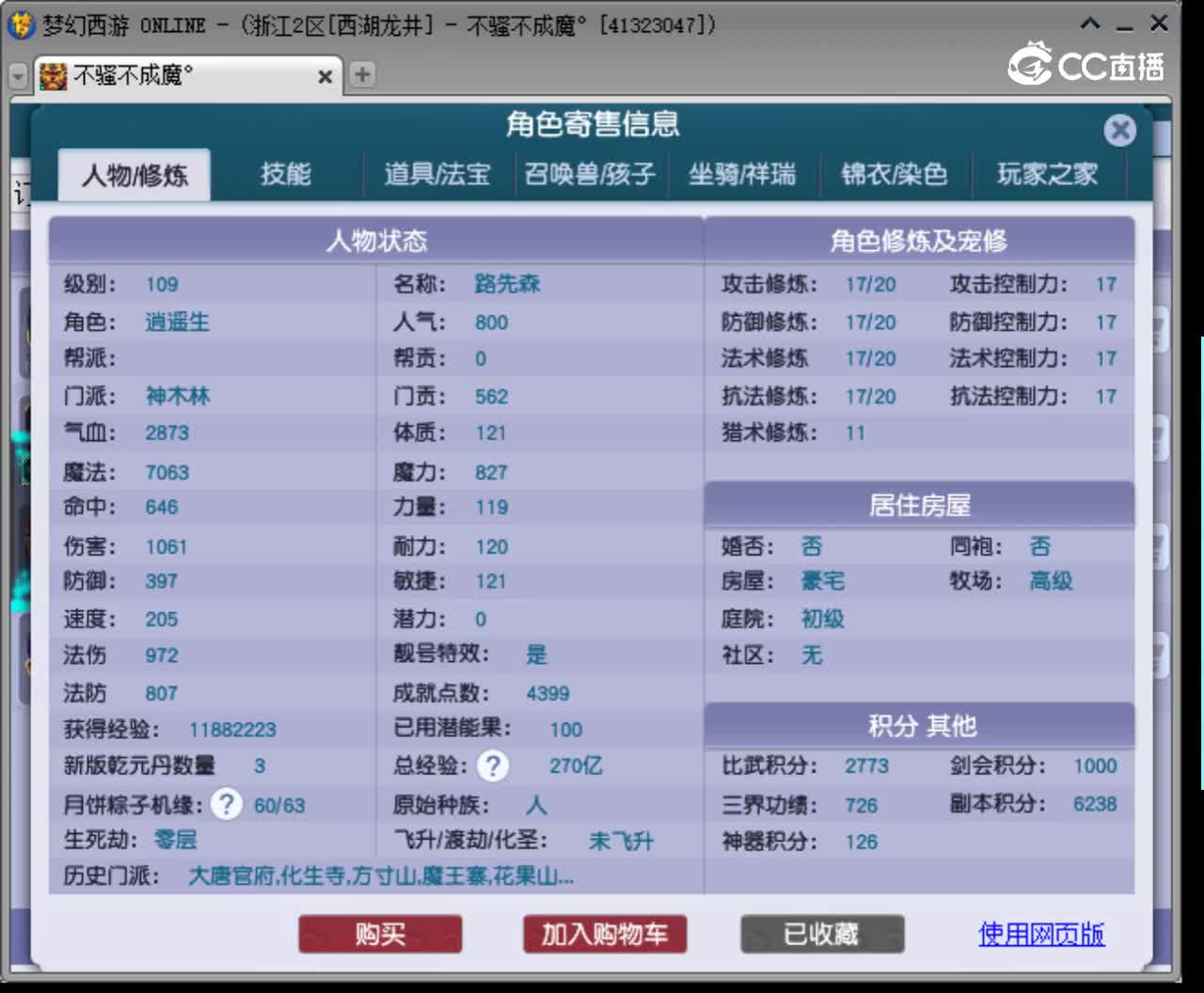
Task: Open the tab list arrow at left
Action: [18, 76]
